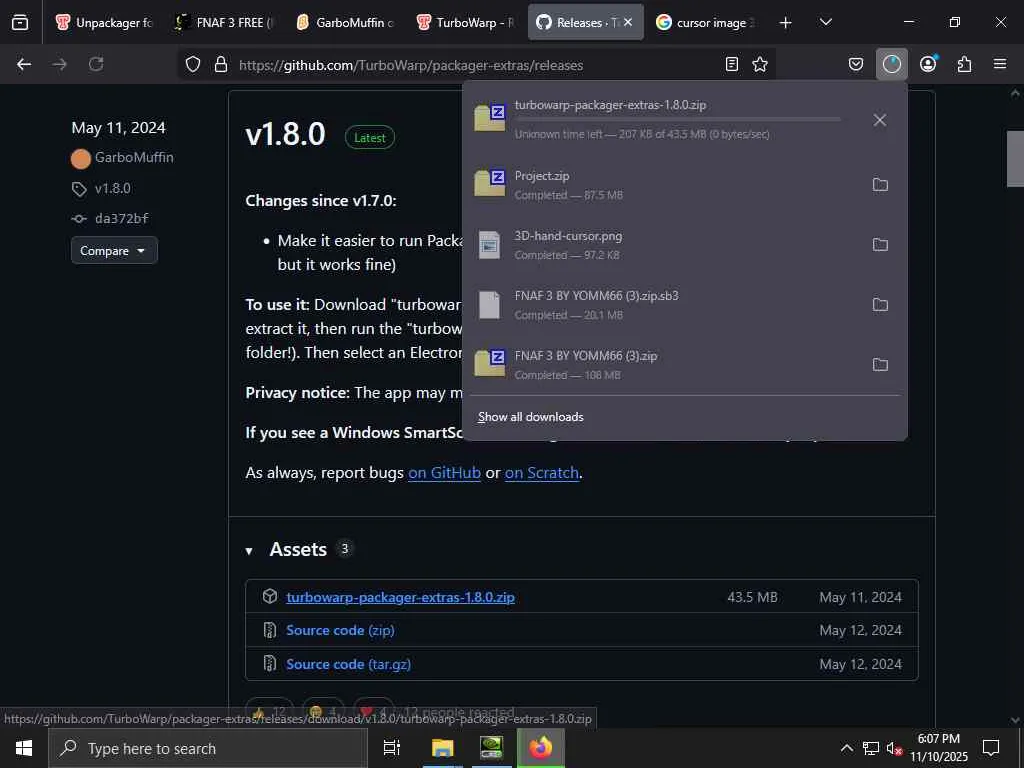
Task: Download Source code (tar.gz)
Action: tap(349, 664)
